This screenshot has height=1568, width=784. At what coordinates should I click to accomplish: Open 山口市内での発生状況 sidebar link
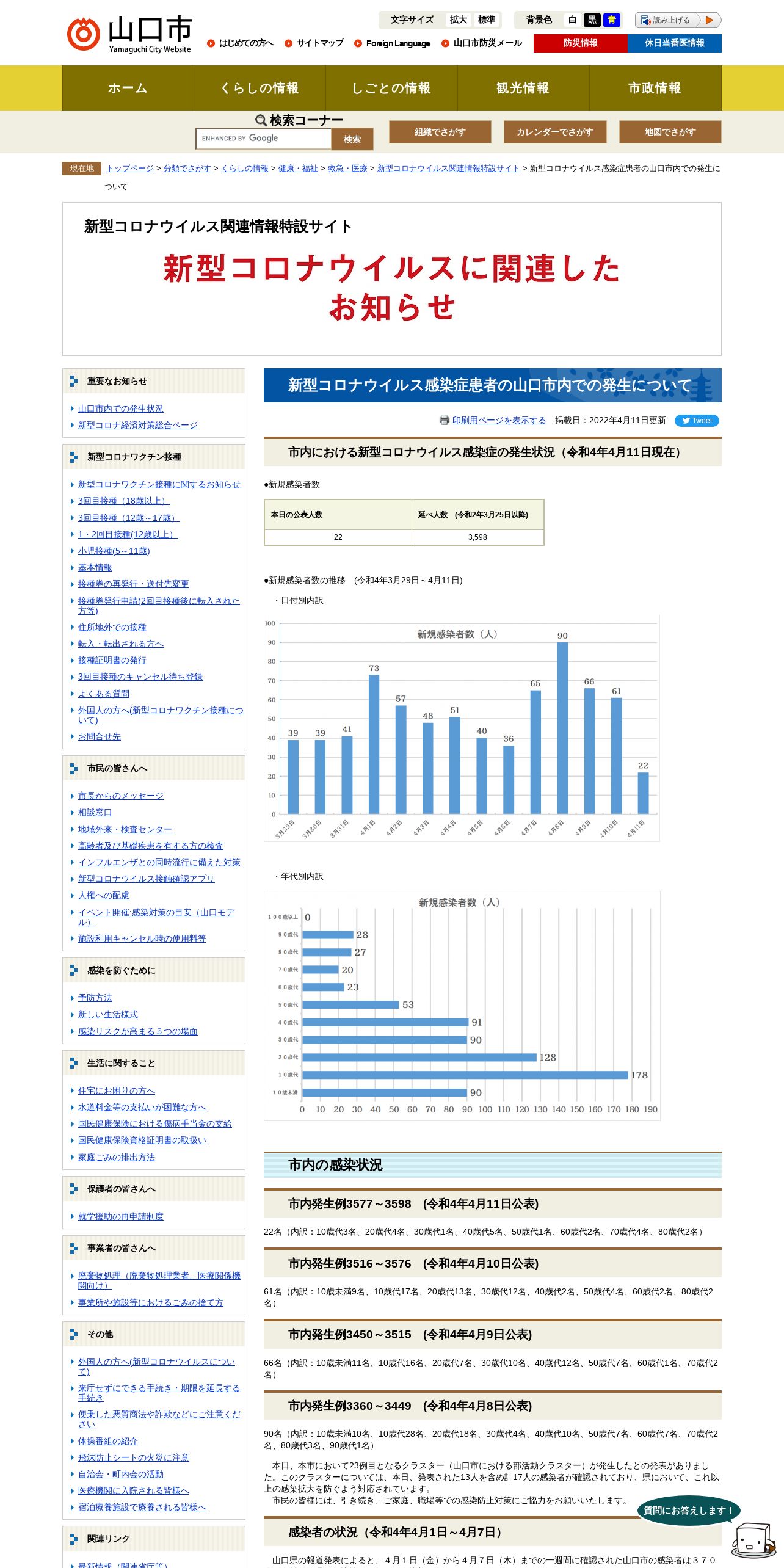pos(121,409)
